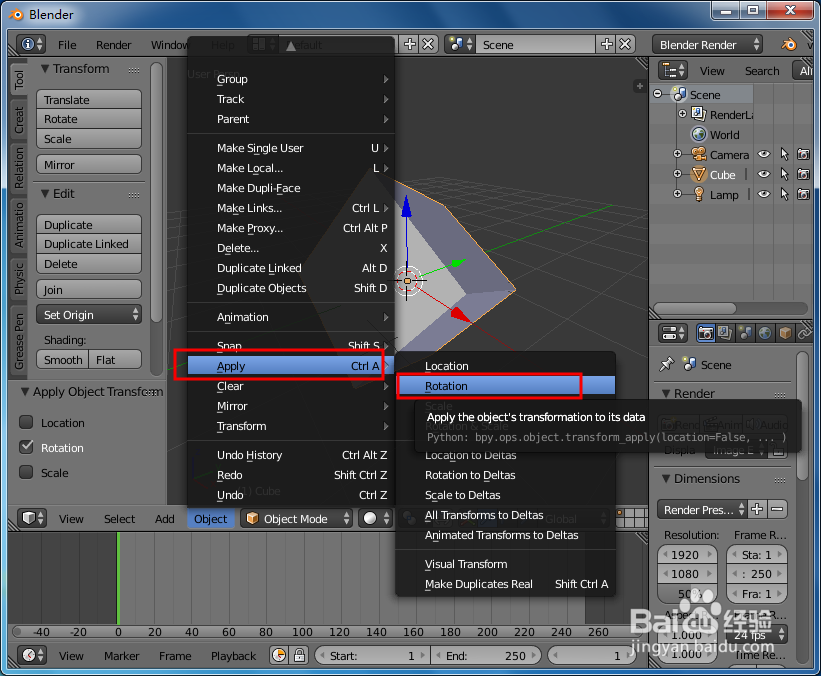Viewport: 821px width, 676px height.
Task: Select Location in Apply submenu
Action: [505, 366]
